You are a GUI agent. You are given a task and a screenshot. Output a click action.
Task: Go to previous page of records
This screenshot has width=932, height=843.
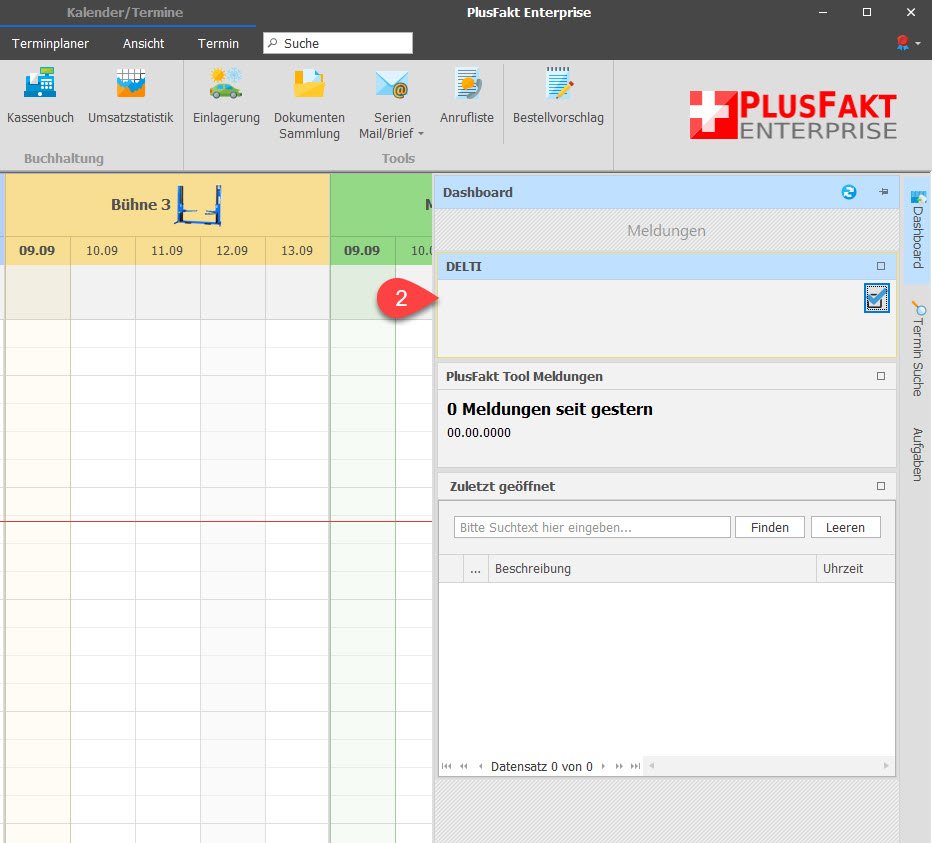click(464, 766)
